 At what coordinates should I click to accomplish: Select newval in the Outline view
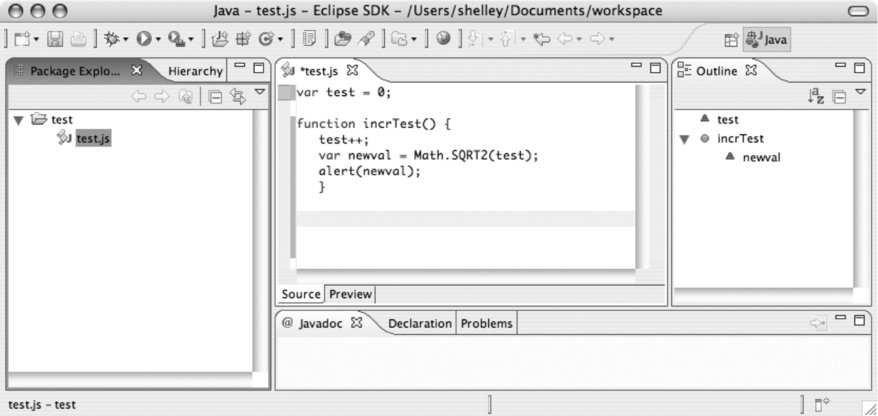pos(761,158)
